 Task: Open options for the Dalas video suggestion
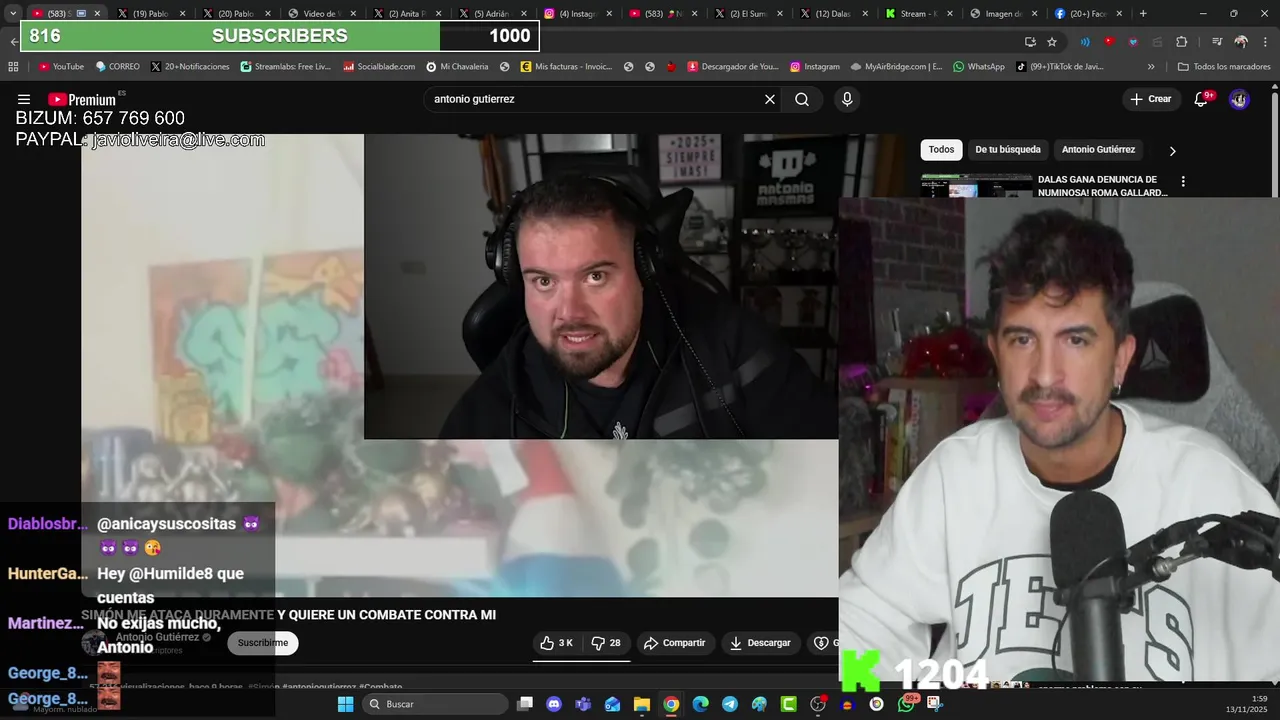tap(1183, 182)
